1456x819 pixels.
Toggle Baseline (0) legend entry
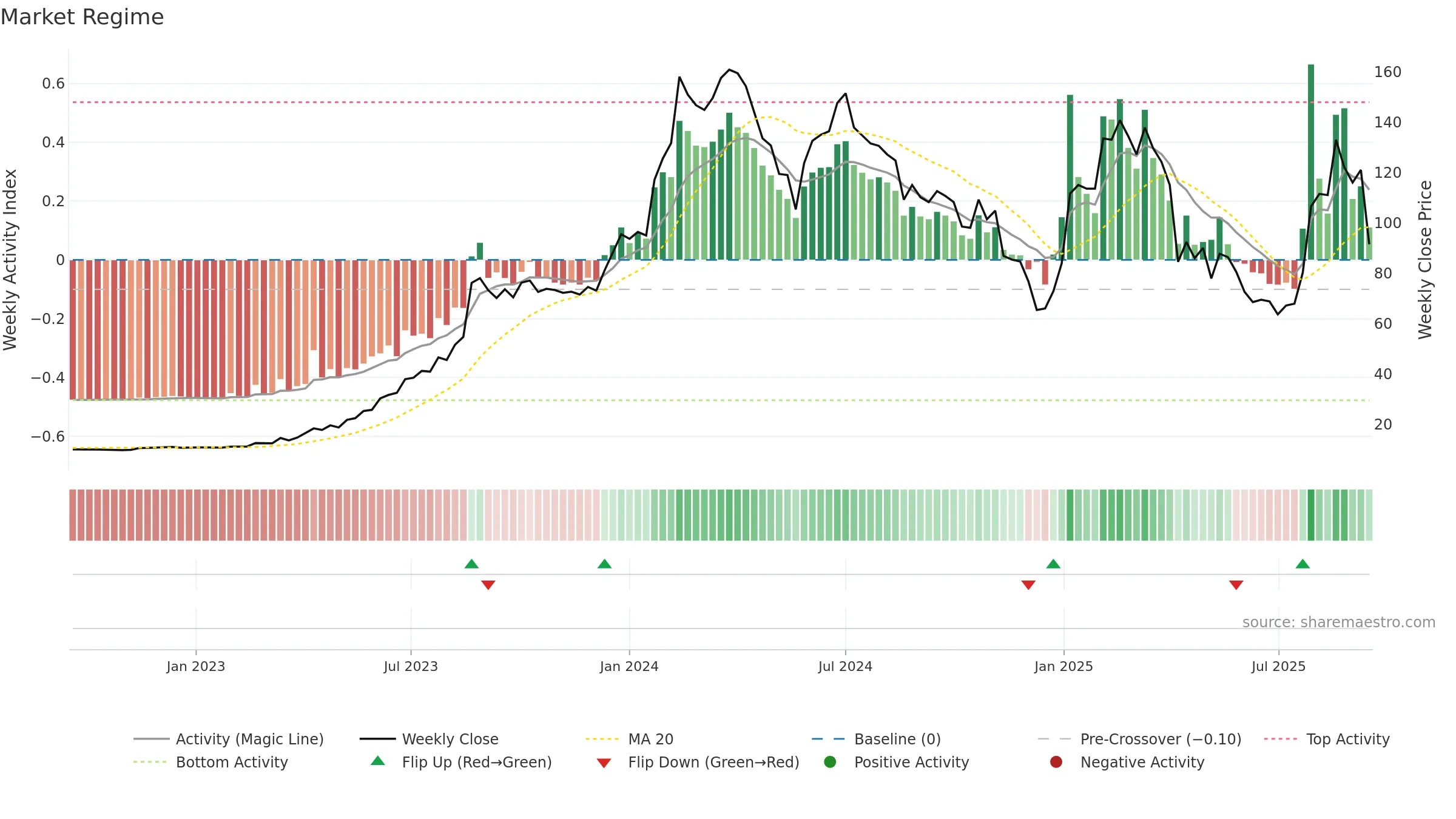point(876,739)
